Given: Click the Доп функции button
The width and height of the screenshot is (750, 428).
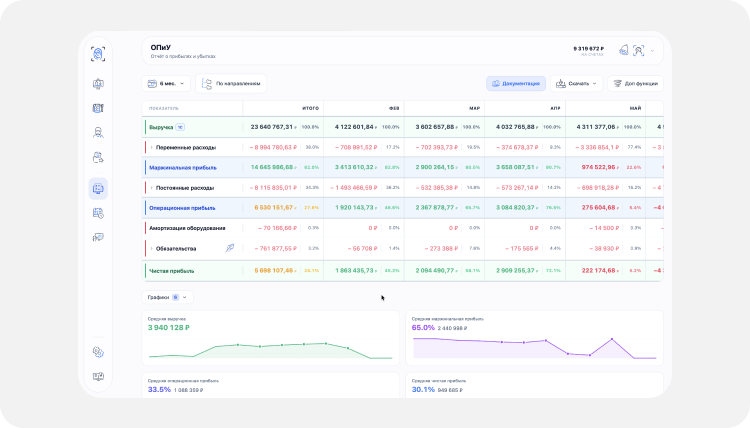Looking at the screenshot, I should tap(636, 84).
